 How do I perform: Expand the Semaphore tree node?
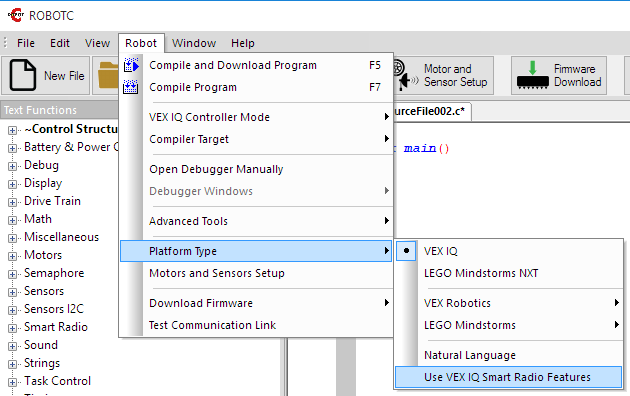(12, 274)
